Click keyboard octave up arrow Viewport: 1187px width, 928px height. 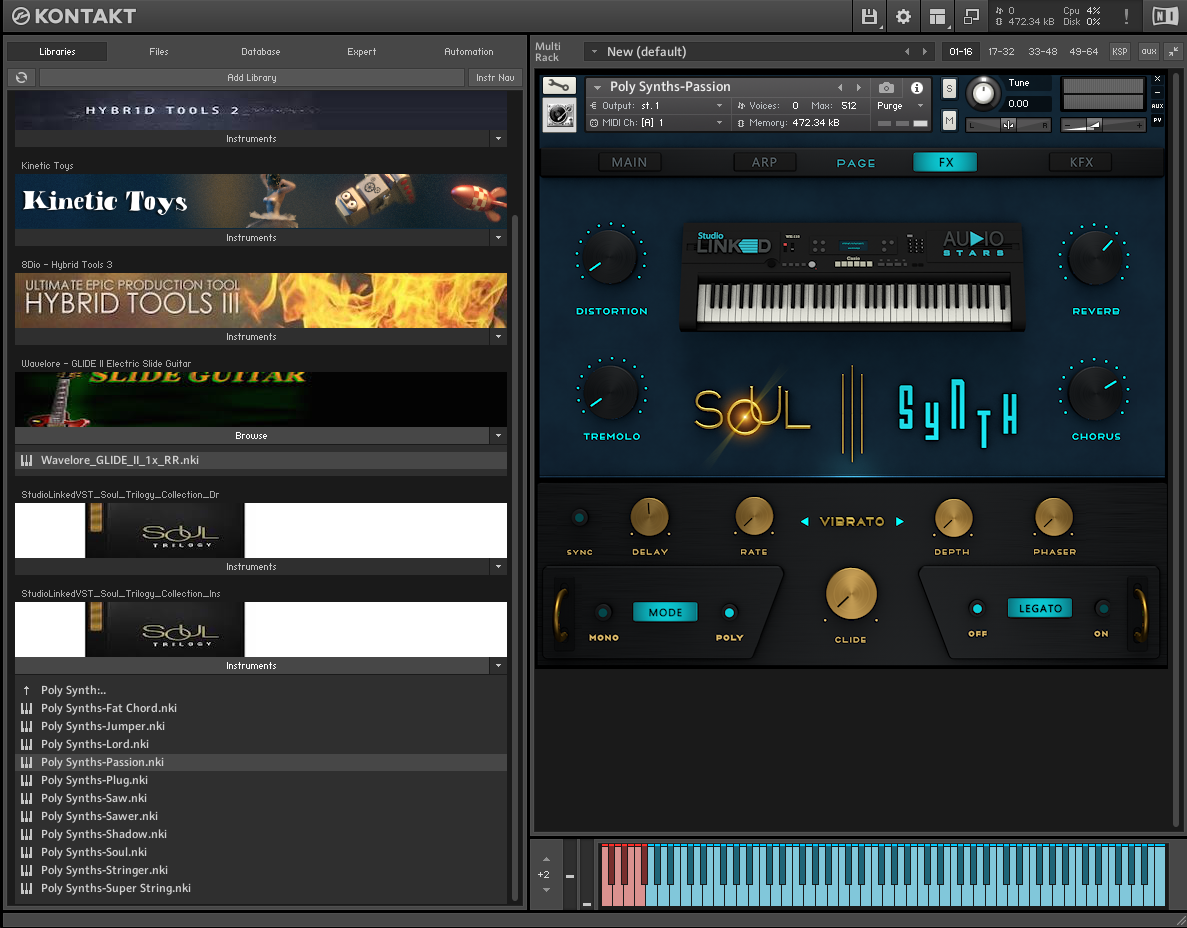(x=547, y=859)
